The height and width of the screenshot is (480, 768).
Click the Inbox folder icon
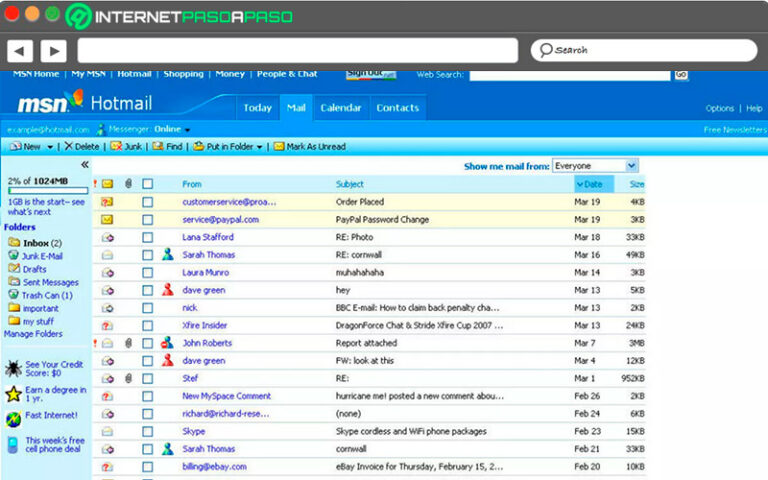pyautogui.click(x=14, y=242)
